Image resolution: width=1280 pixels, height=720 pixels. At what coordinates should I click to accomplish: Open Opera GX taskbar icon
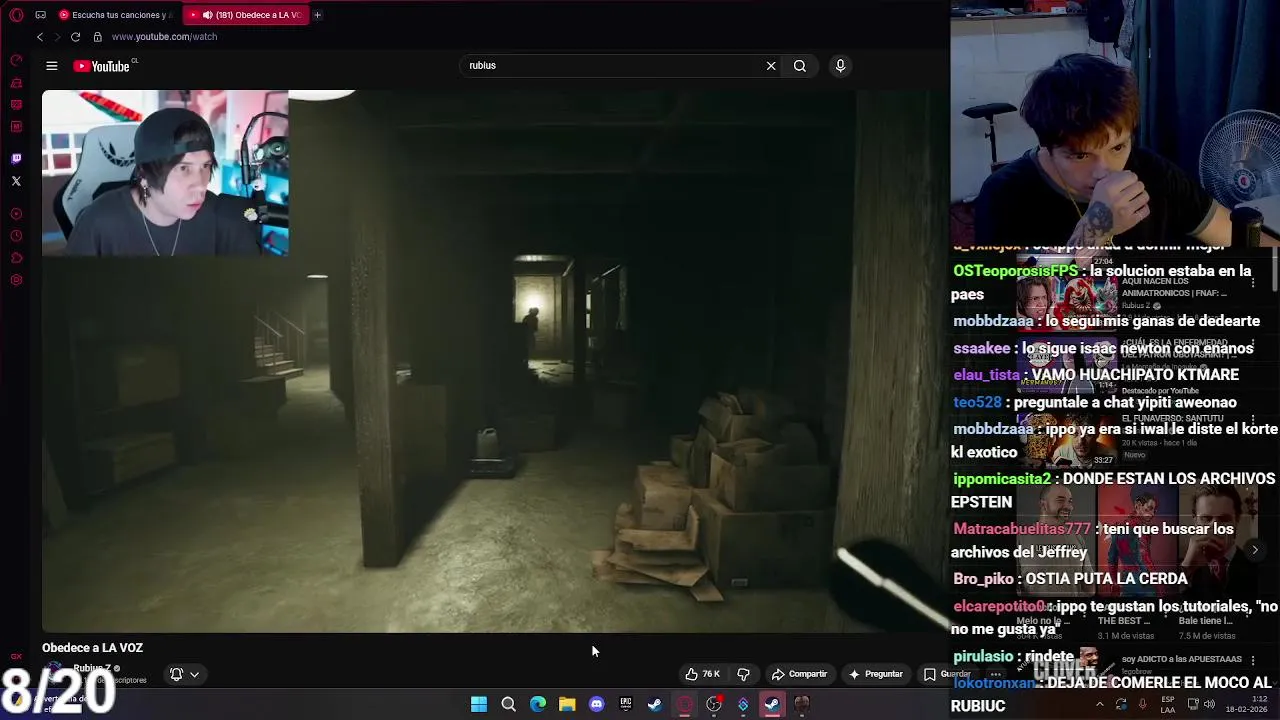685,704
